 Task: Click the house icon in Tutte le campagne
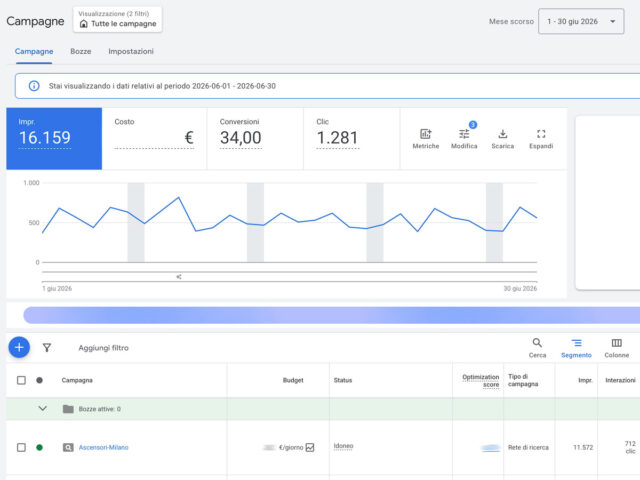click(x=84, y=24)
